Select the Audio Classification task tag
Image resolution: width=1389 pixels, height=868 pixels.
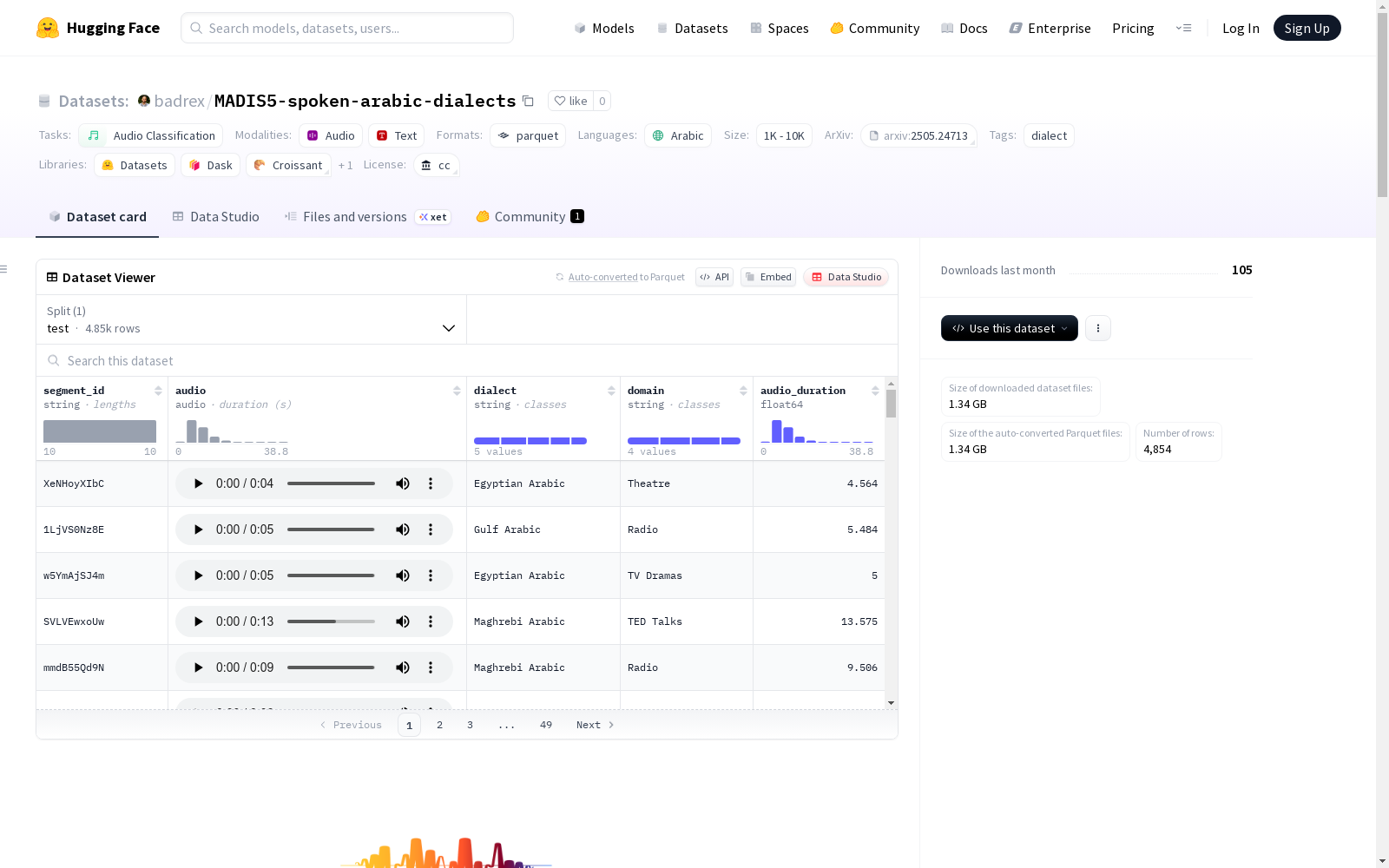(150, 135)
